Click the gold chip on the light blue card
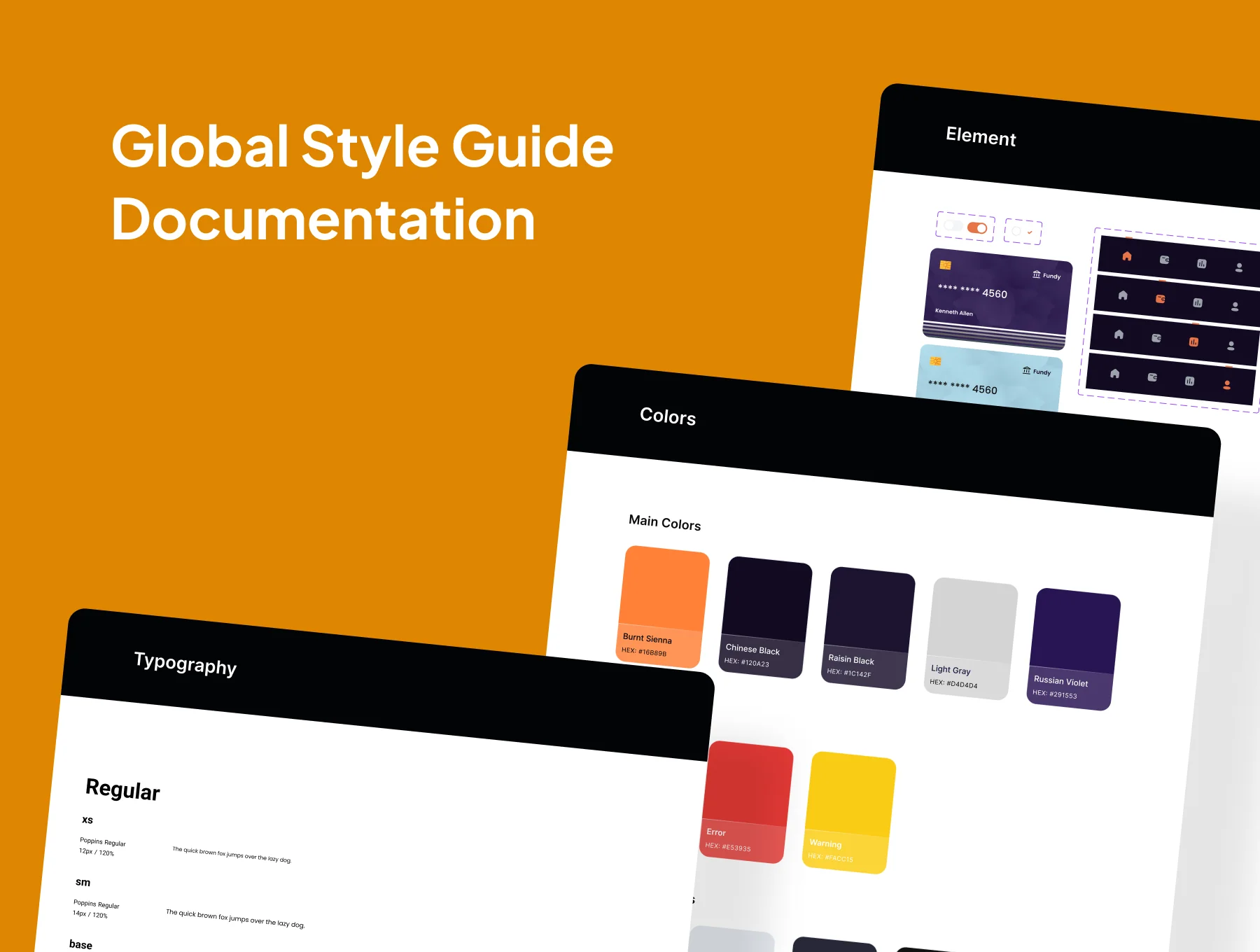The image size is (1260, 952). 935,361
